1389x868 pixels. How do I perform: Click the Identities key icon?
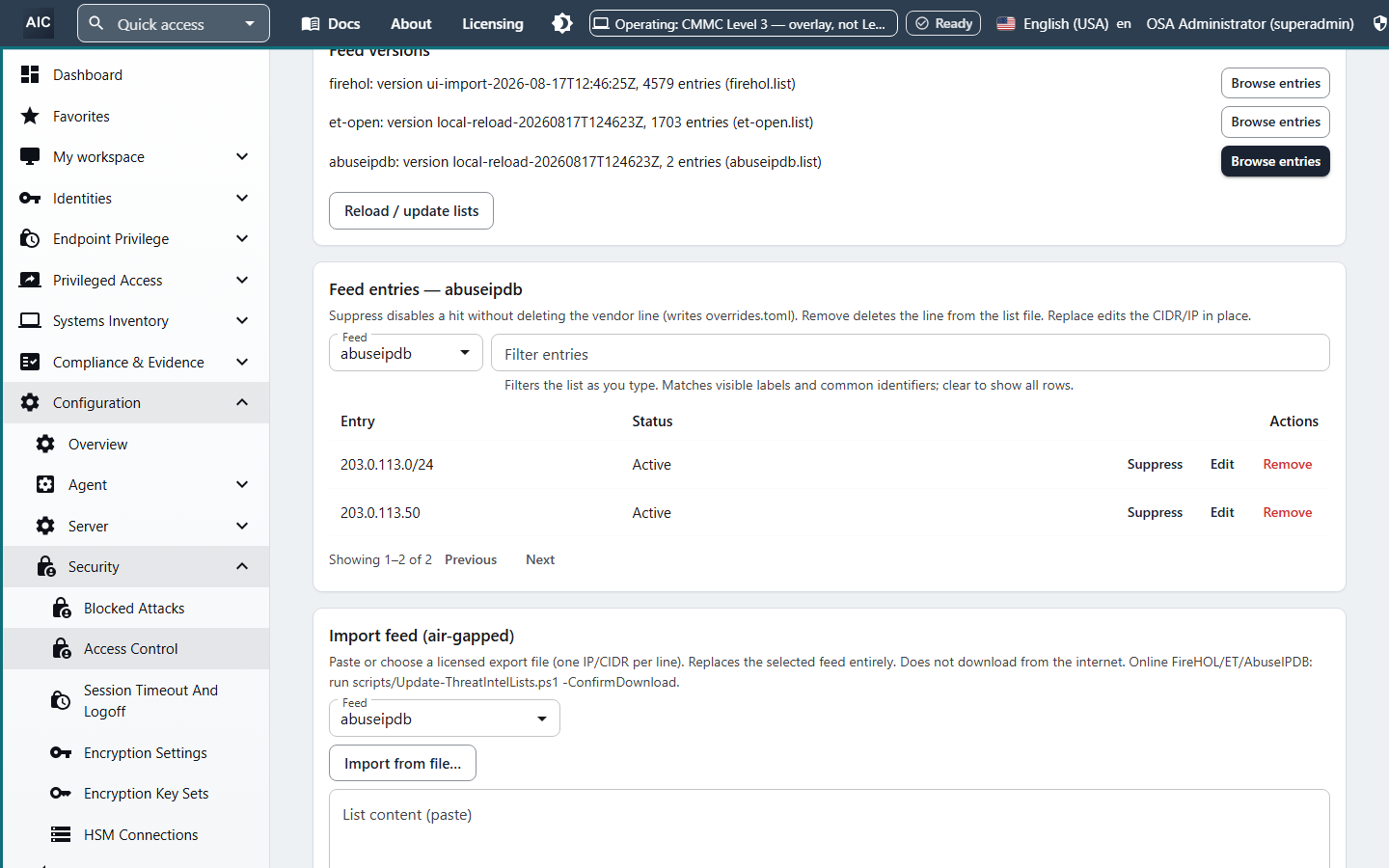coord(30,198)
